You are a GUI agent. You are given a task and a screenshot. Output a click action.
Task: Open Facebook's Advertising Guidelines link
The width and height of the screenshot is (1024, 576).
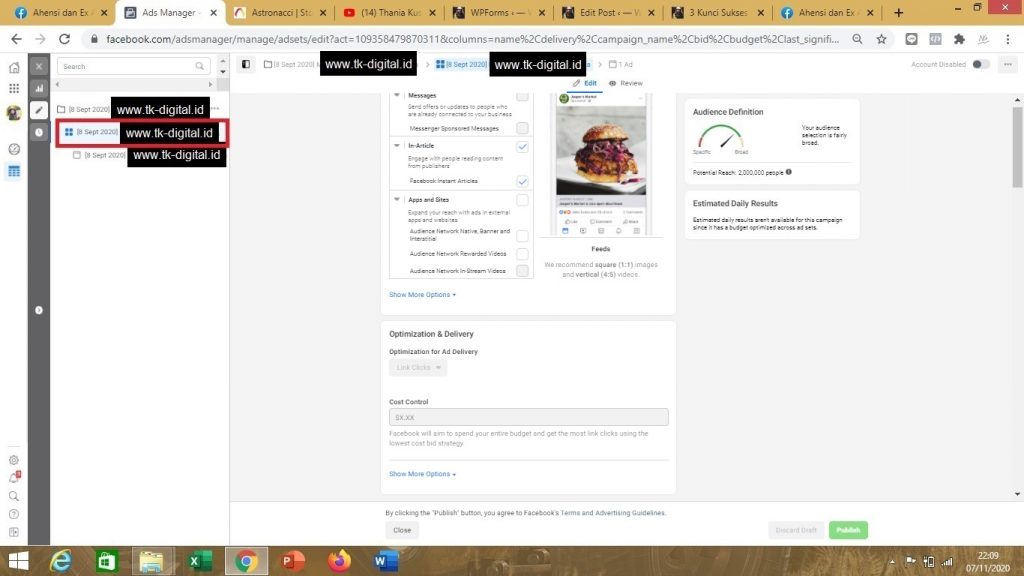coord(626,512)
